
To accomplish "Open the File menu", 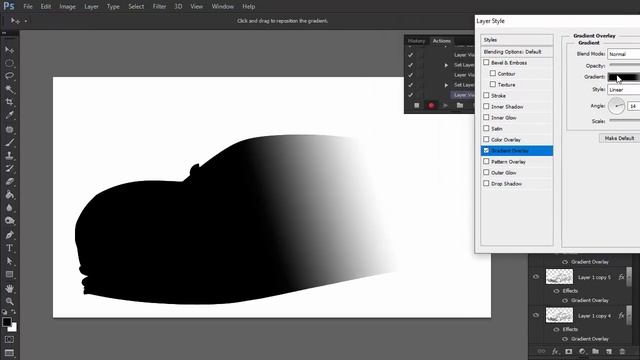I will tap(28, 7).
